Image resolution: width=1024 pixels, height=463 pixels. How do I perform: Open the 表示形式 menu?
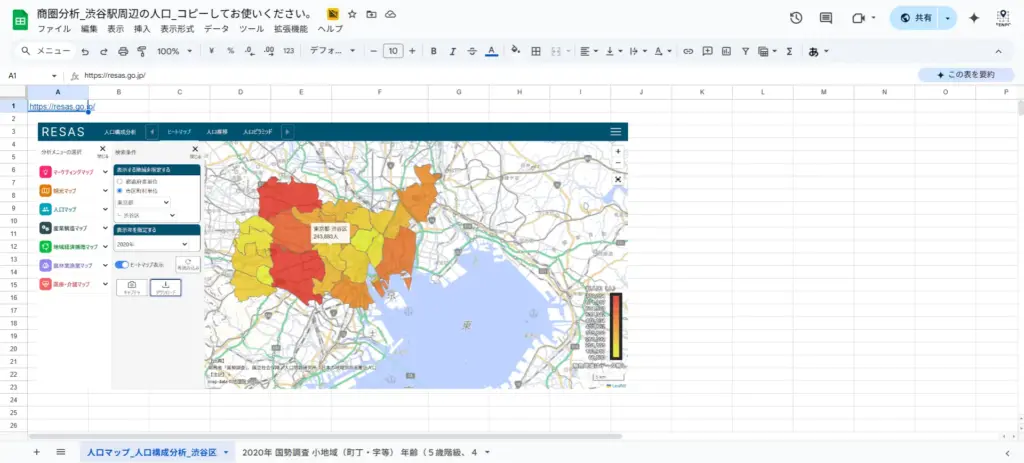click(x=177, y=29)
